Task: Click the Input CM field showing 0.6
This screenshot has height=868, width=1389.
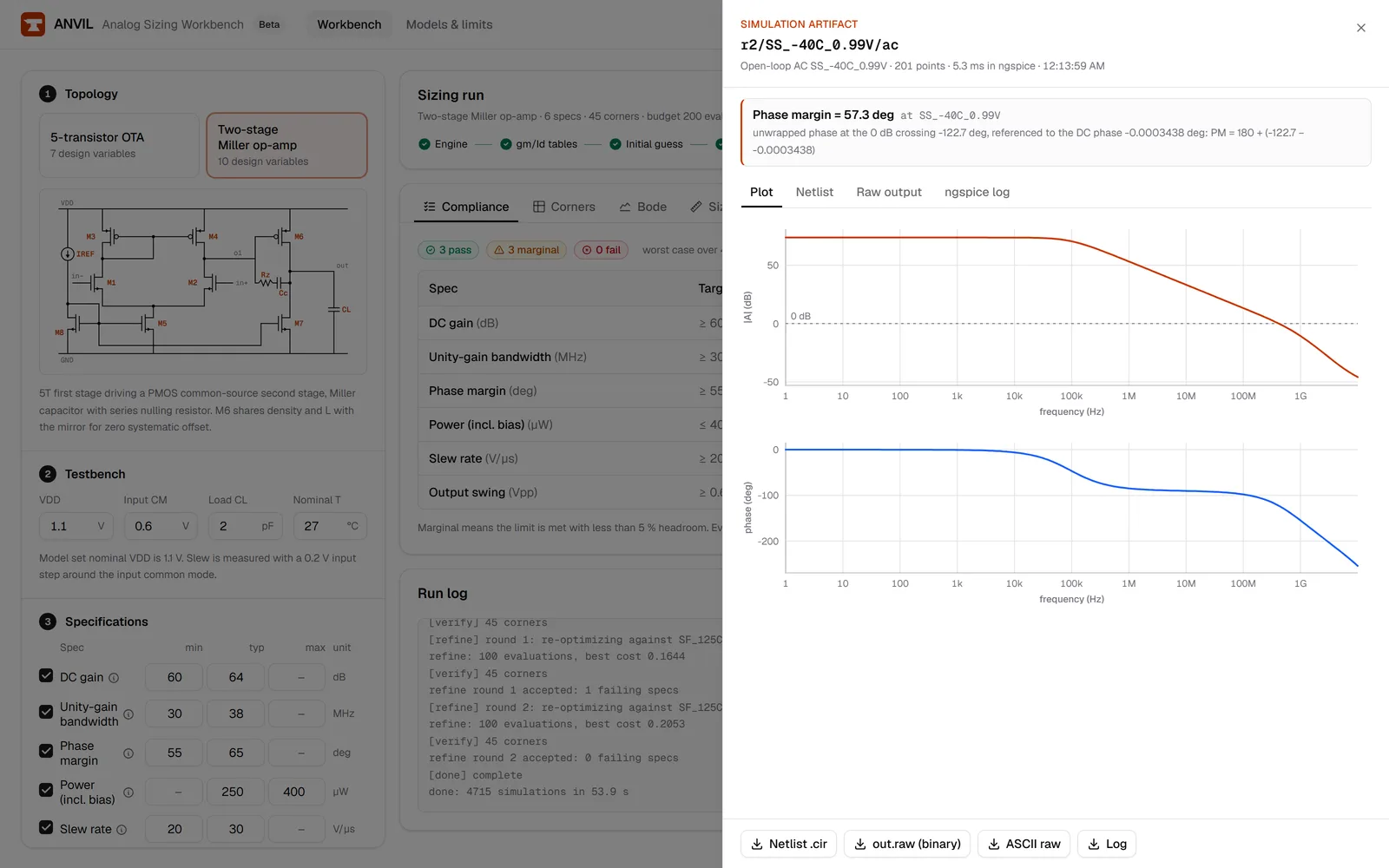Action: 161,526
